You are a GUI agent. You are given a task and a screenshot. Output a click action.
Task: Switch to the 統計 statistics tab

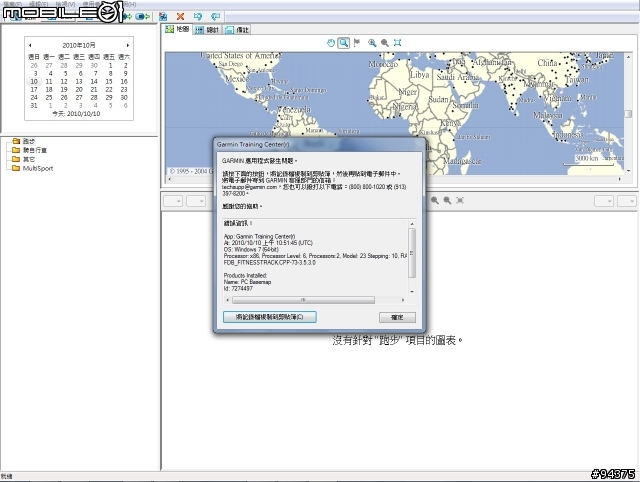tap(208, 30)
